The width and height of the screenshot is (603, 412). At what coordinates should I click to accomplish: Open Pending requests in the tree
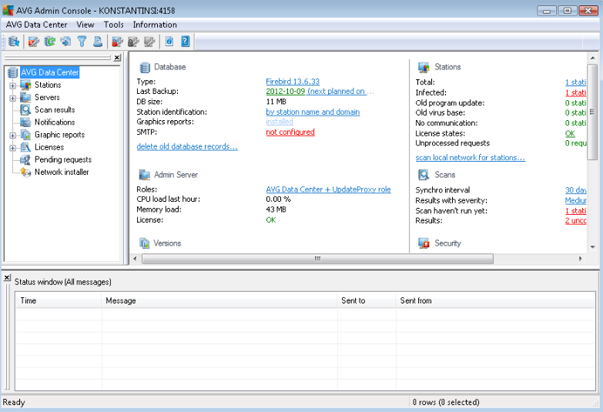click(x=63, y=159)
